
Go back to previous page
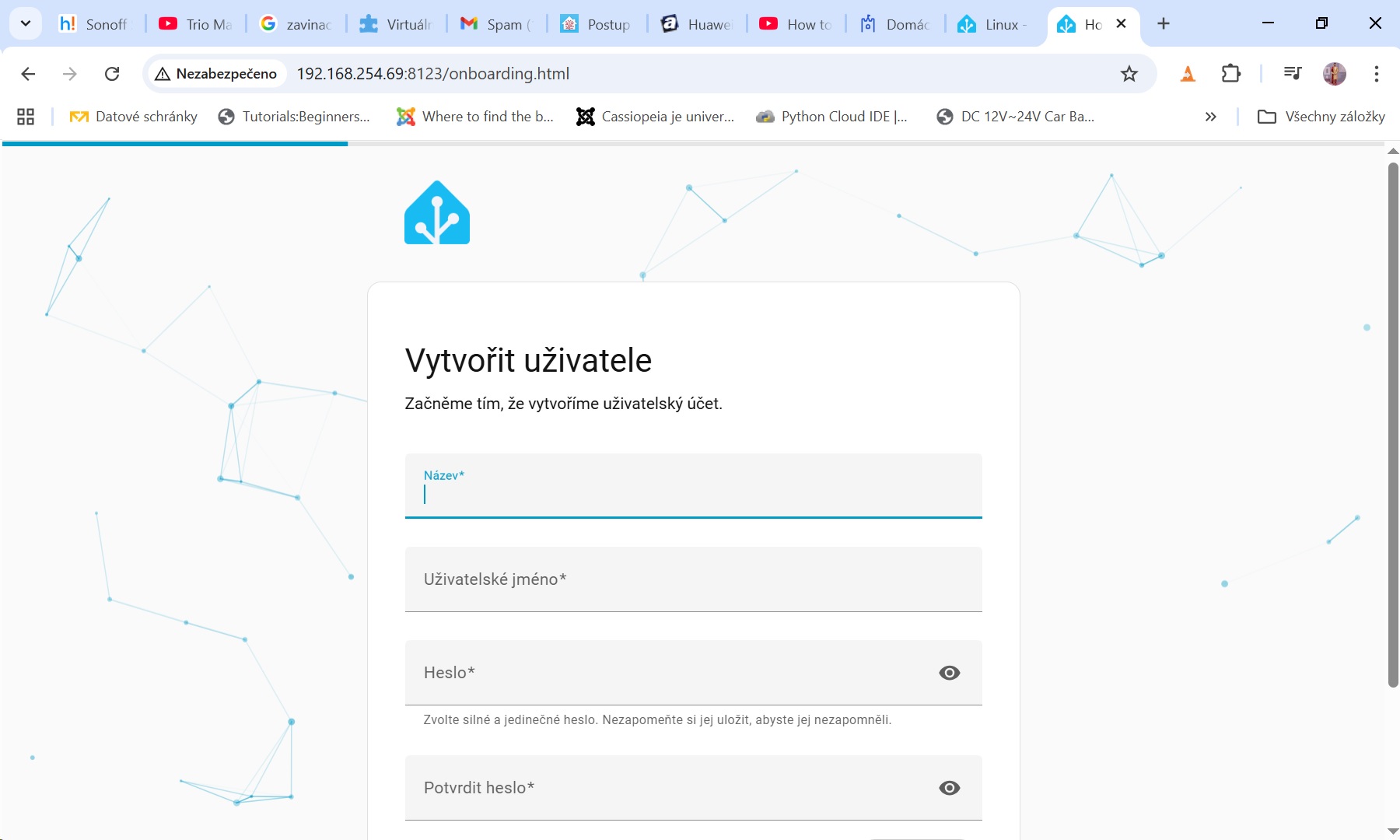[x=29, y=74]
